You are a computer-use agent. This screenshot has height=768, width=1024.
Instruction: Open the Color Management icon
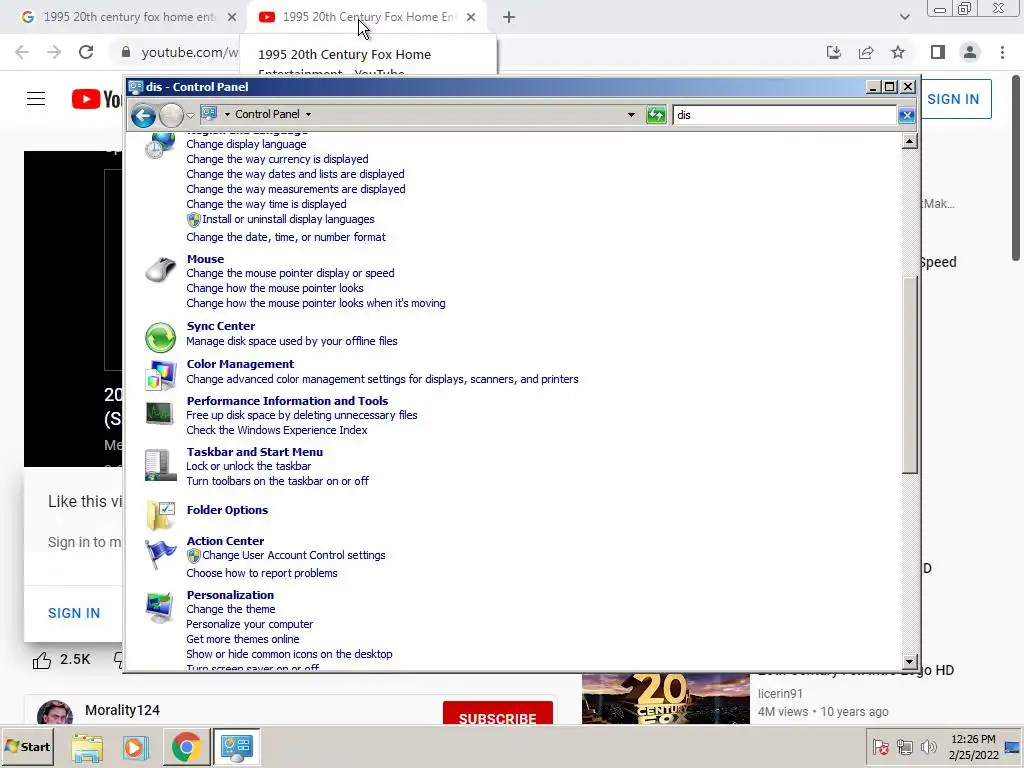pyautogui.click(x=160, y=375)
